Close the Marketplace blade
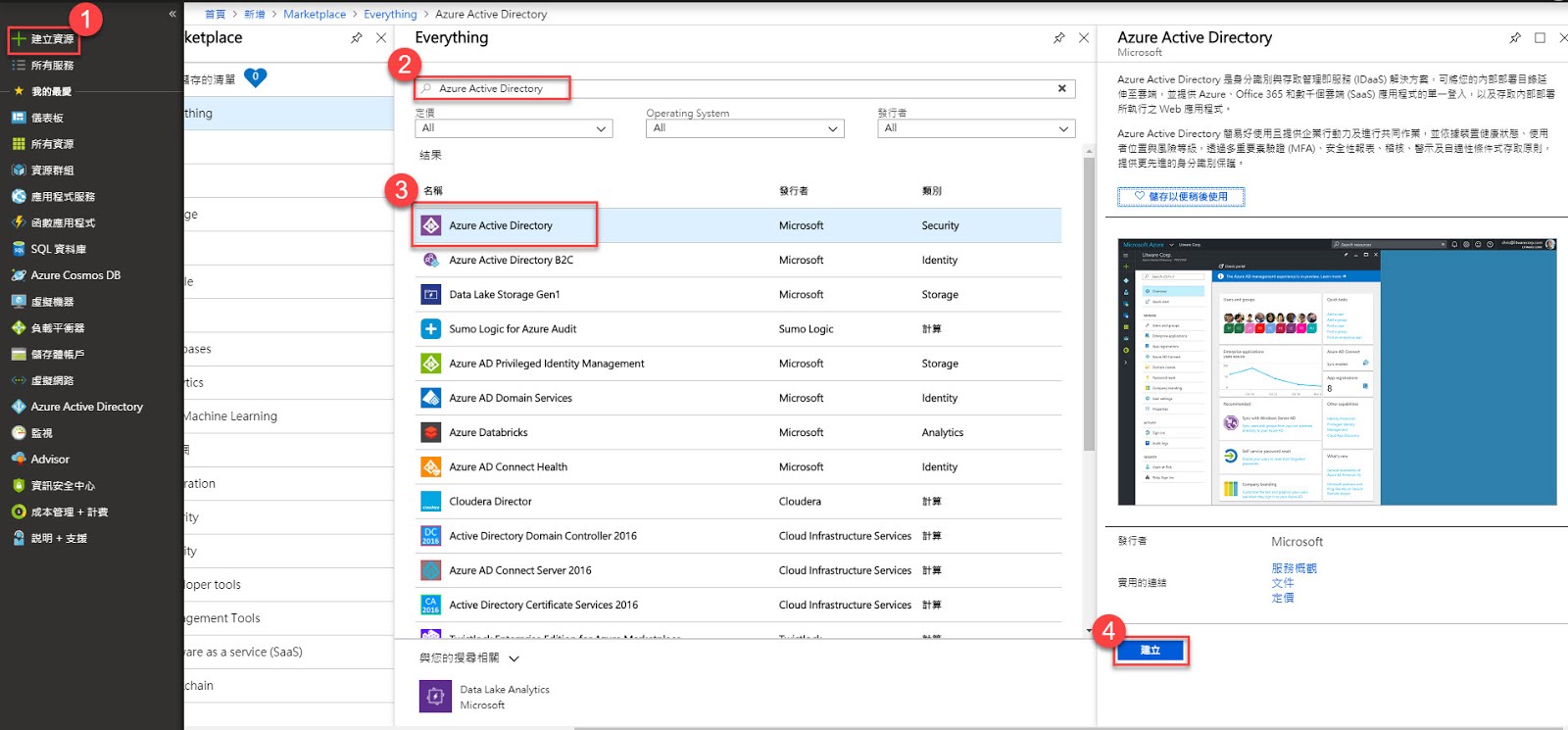The width and height of the screenshot is (1568, 730). click(x=381, y=38)
